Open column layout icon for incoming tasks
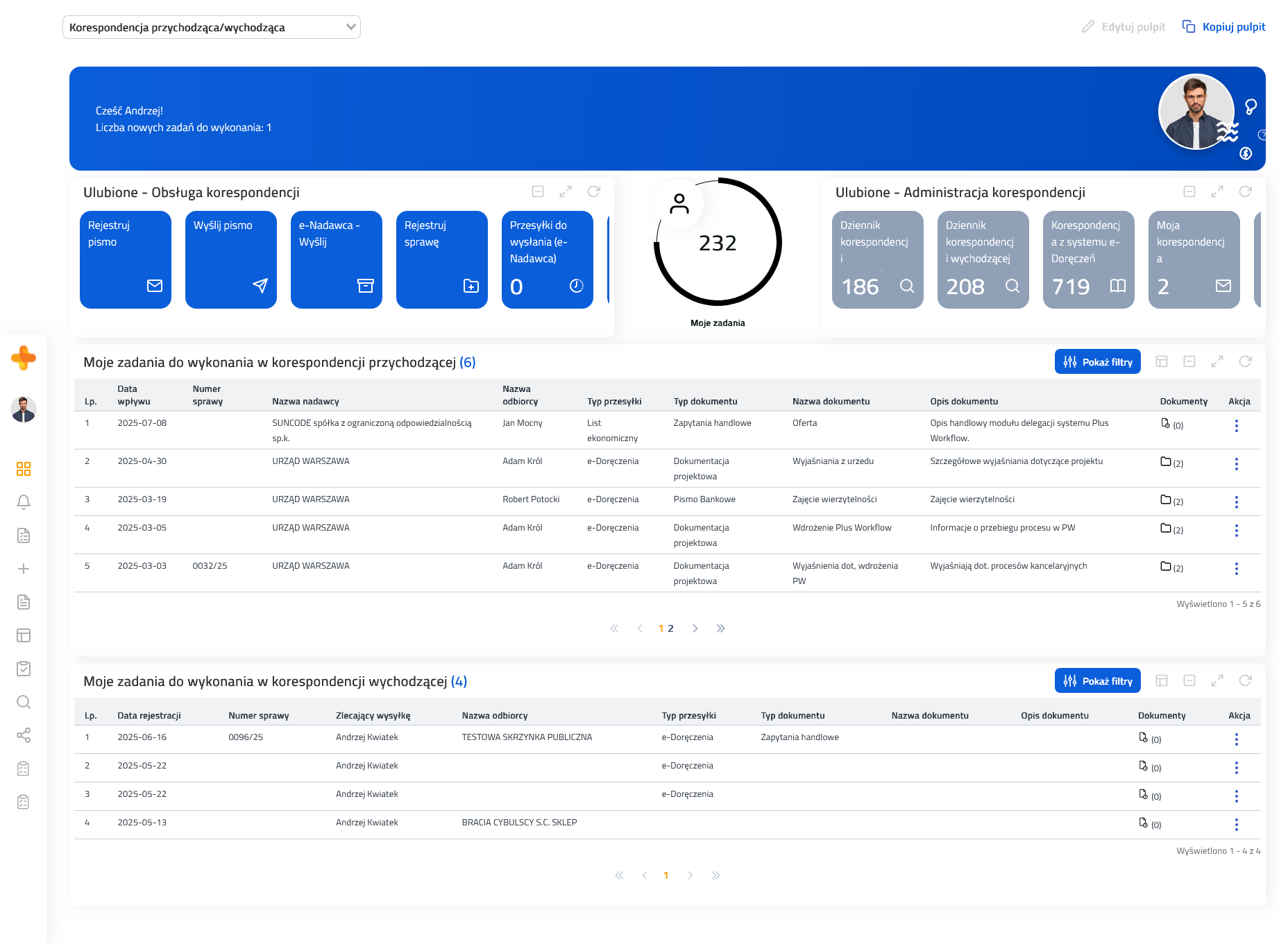Viewport: 1288px width, 944px height. pyautogui.click(x=1162, y=361)
